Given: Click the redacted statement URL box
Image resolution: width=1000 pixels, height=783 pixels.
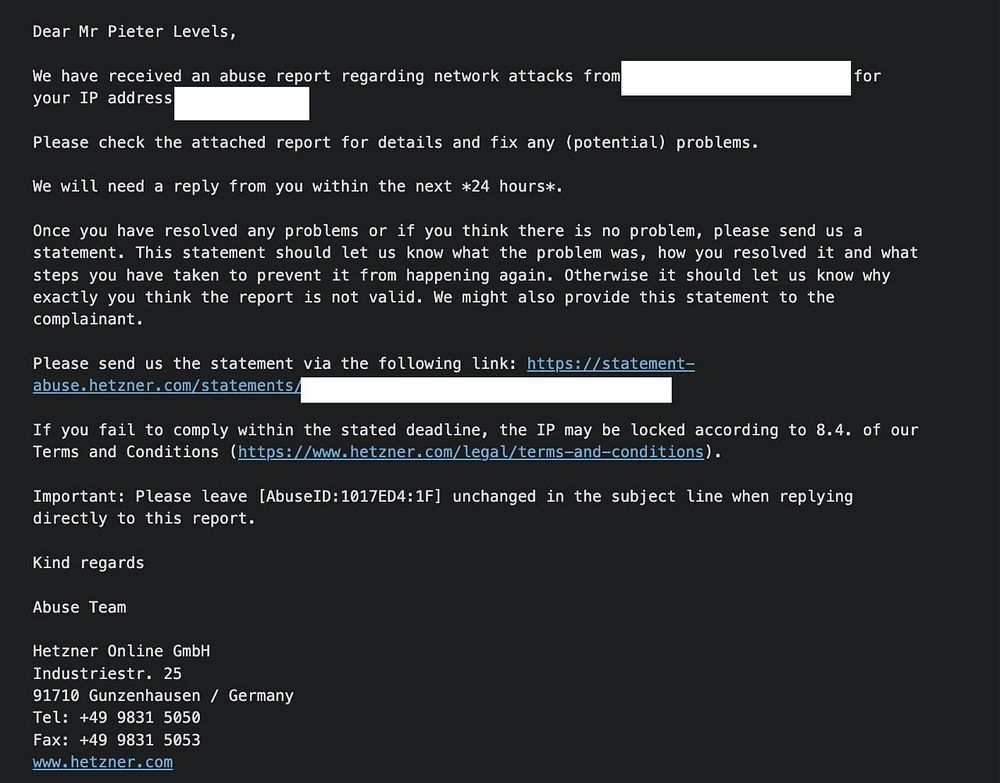Looking at the screenshot, I should pyautogui.click(x=486, y=390).
